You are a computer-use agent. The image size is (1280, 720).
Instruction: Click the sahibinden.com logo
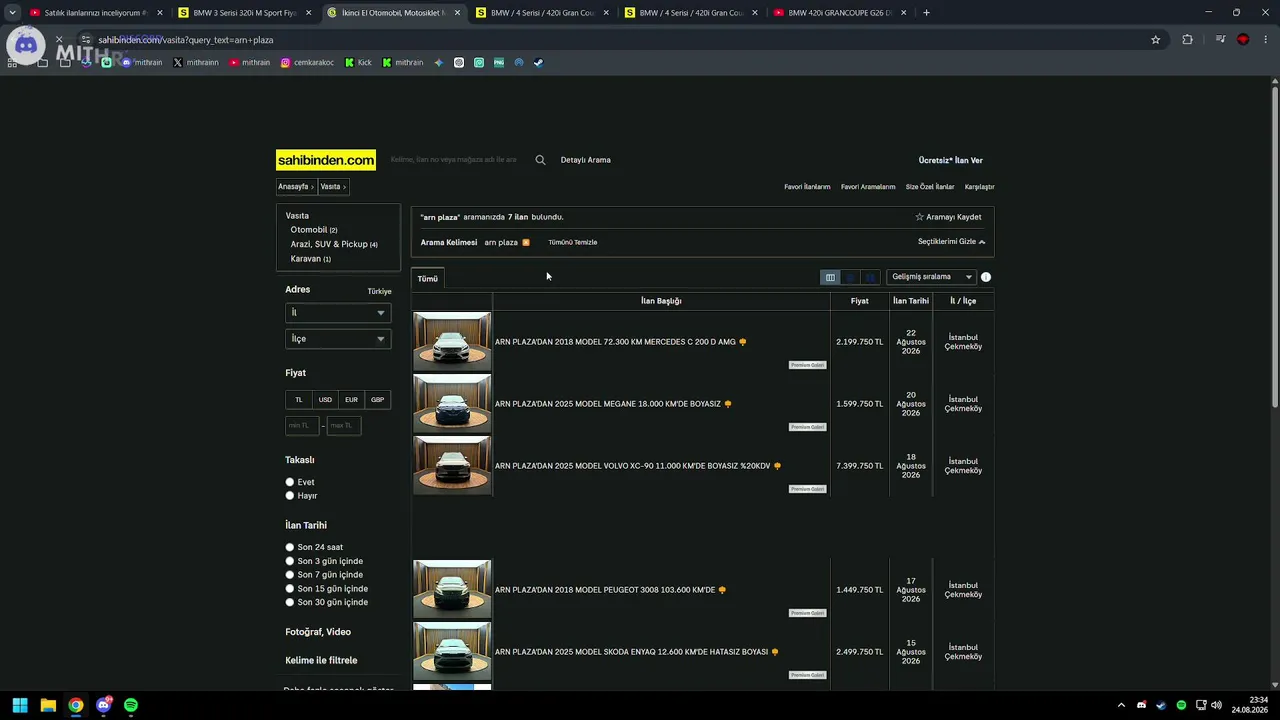[x=326, y=160]
